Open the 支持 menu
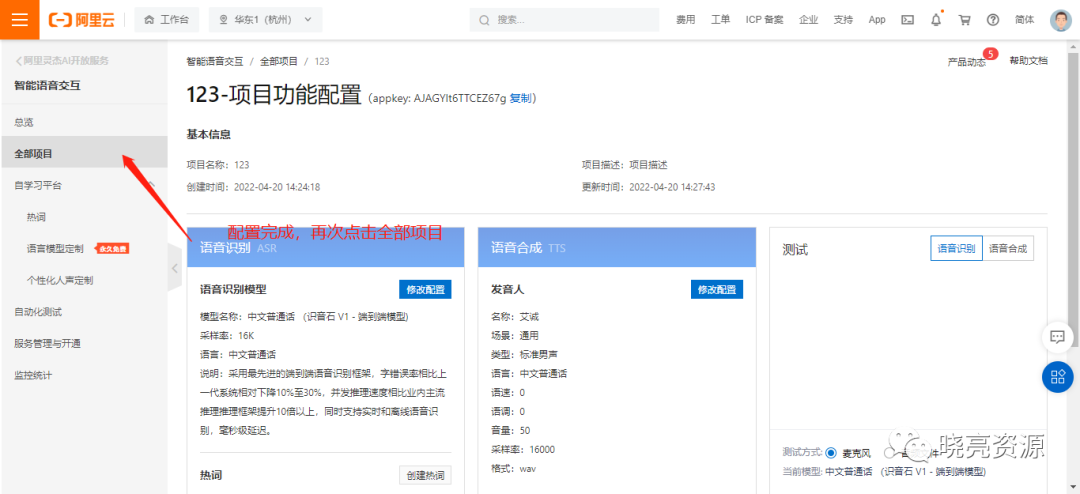The width and height of the screenshot is (1080, 494). click(843, 20)
